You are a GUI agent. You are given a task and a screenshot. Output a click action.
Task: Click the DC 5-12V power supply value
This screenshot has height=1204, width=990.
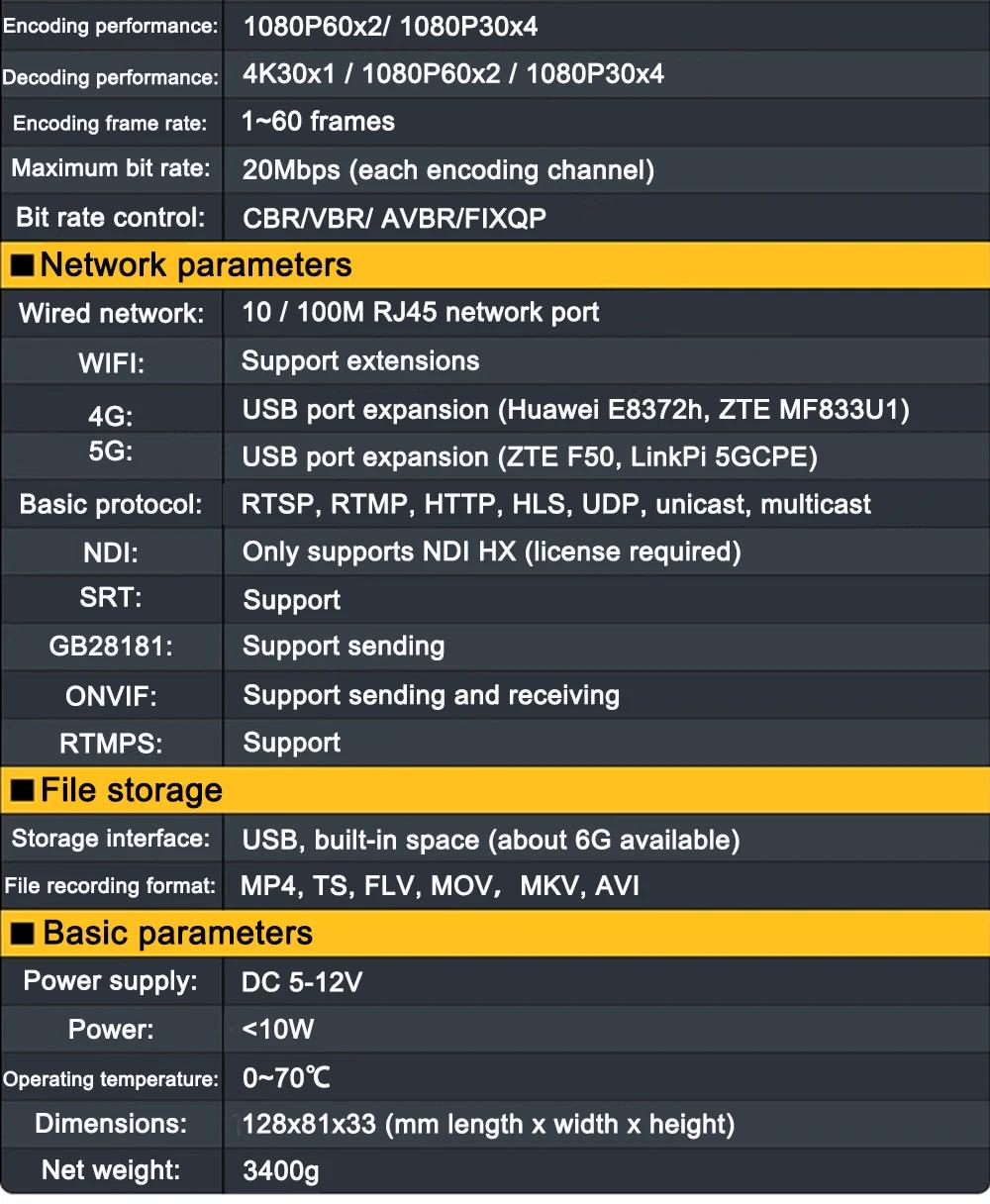pyautogui.click(x=302, y=982)
